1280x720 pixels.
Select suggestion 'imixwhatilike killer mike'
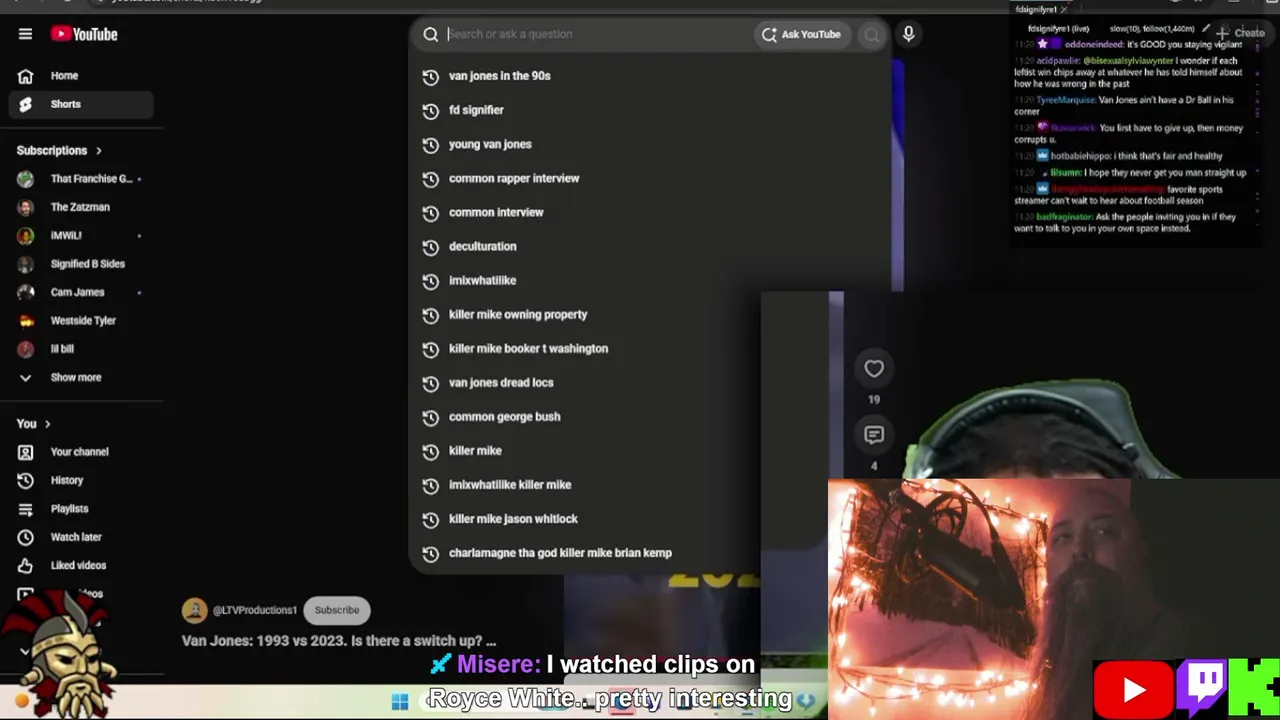(x=585, y=485)
